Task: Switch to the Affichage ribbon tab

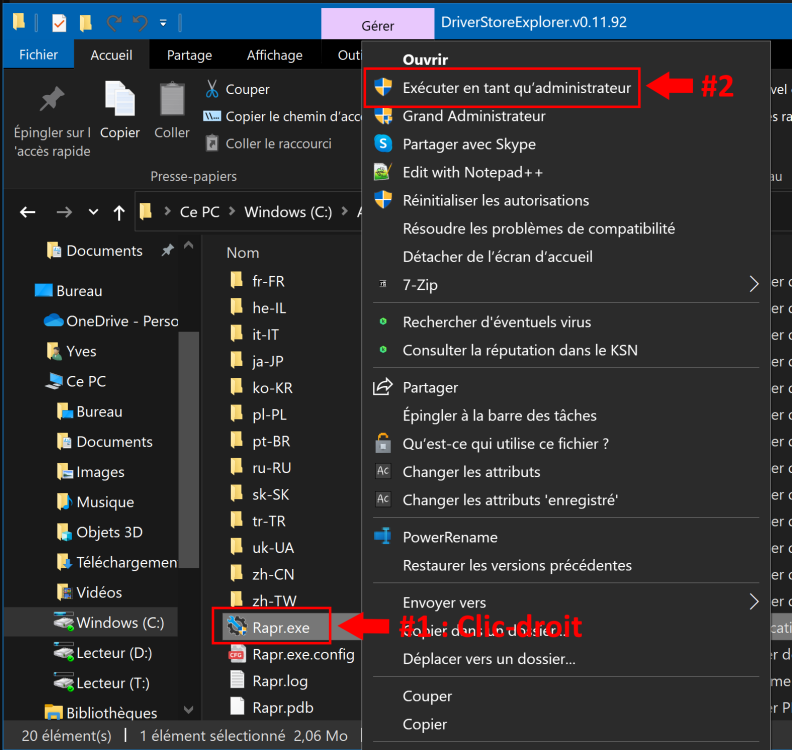Action: (x=275, y=55)
